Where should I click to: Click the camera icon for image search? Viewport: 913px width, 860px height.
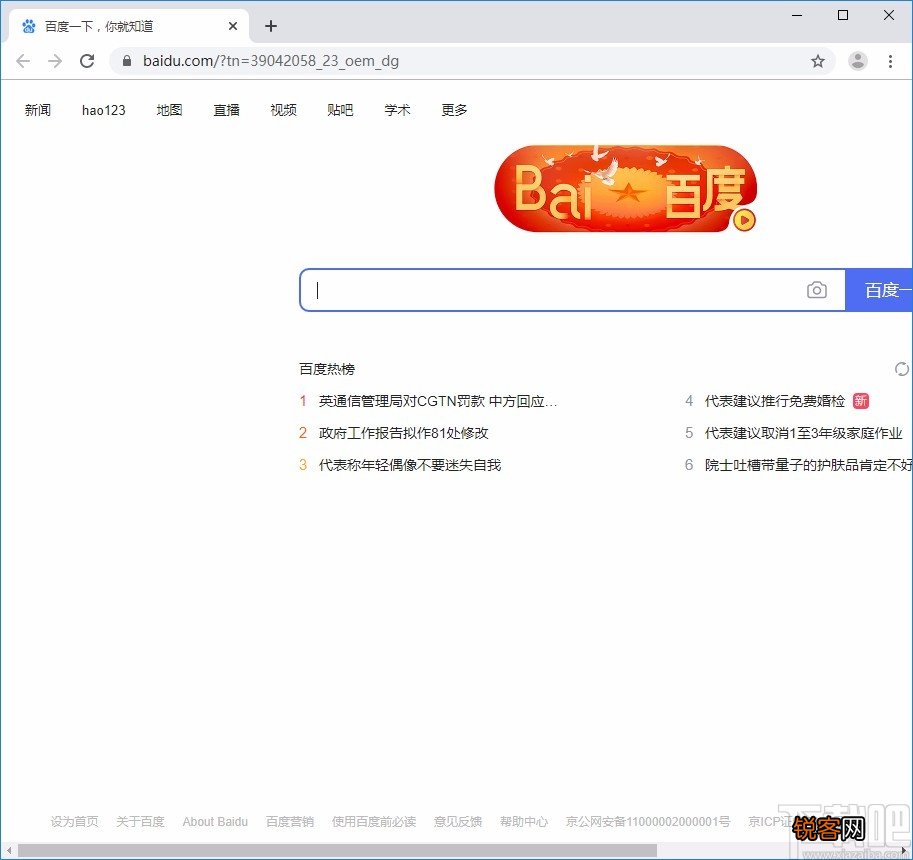[x=817, y=289]
